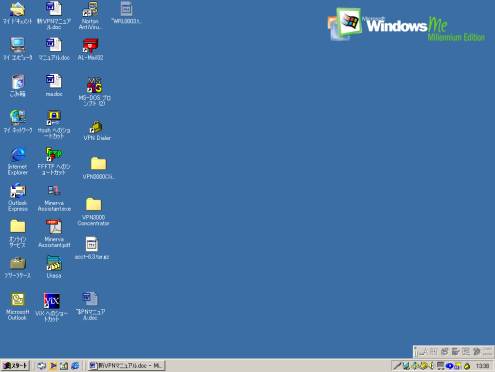Click the system tray clock
This screenshot has width=495, height=372.
tap(483, 366)
